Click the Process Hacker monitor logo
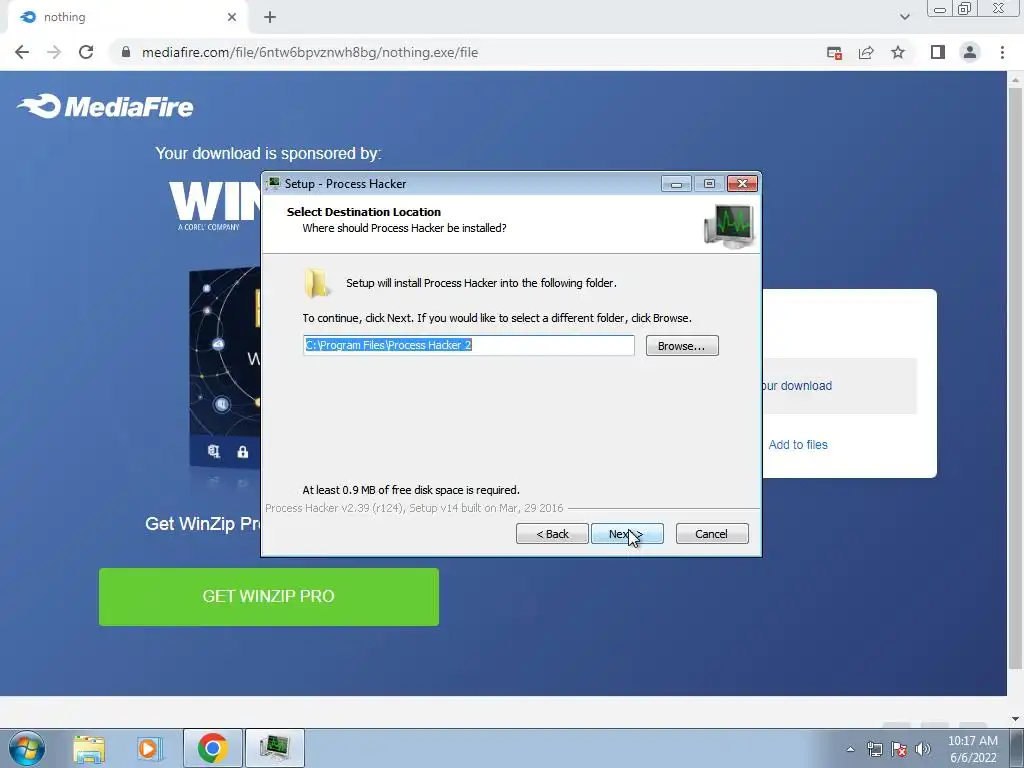Screen dimensions: 1024x768 point(729,226)
